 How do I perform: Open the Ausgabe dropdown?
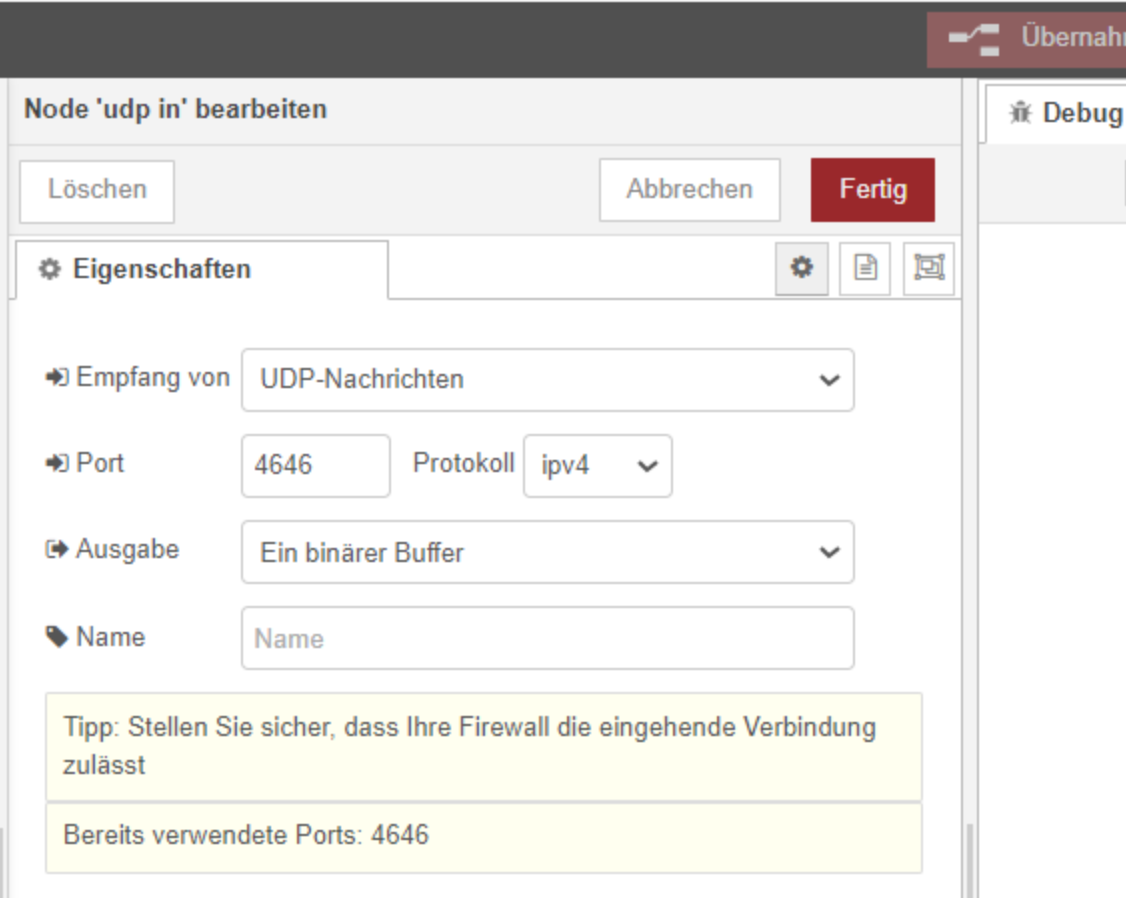point(547,552)
